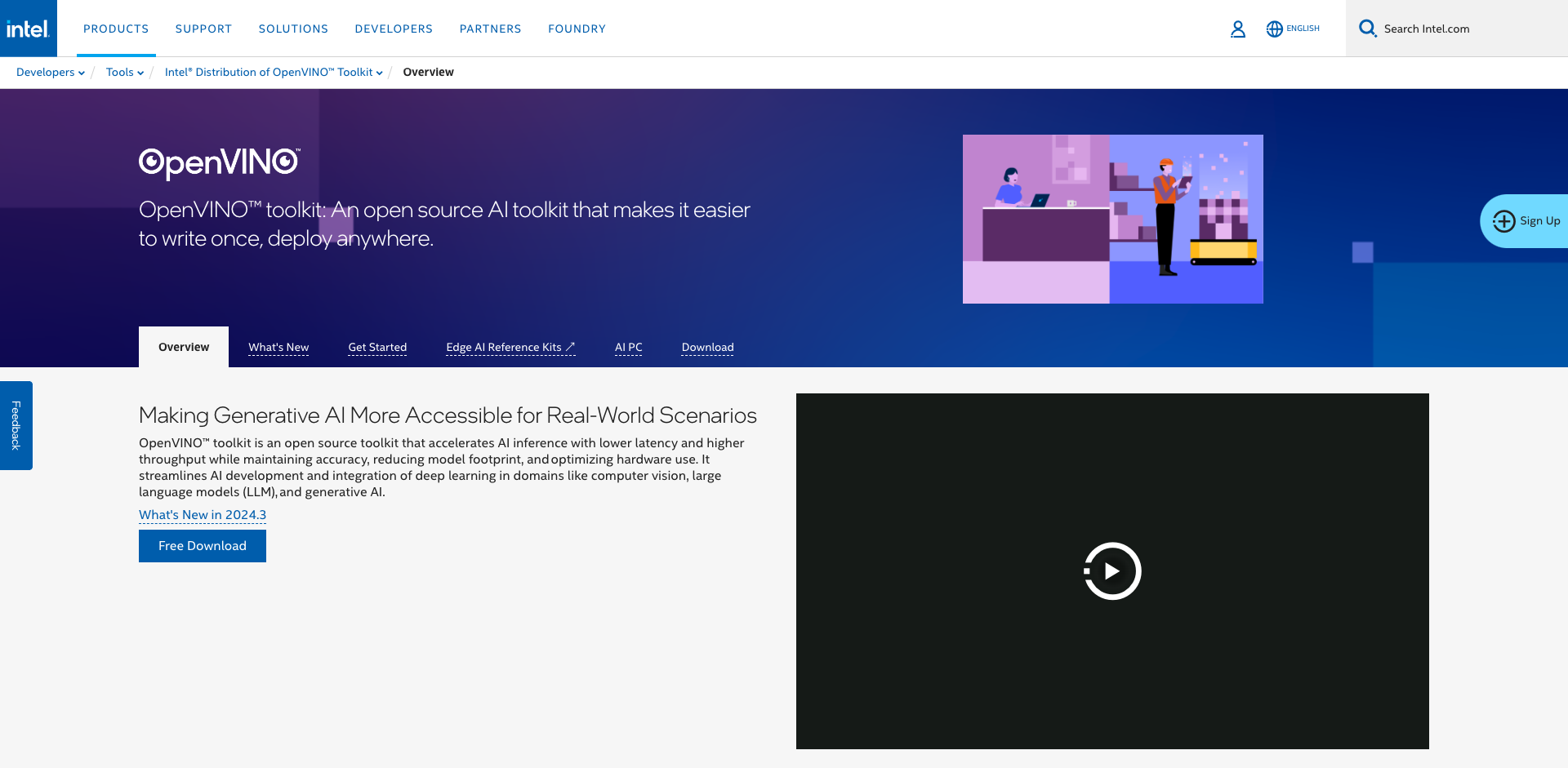Open the SOLUTIONS menu
Image resolution: width=1568 pixels, height=768 pixels.
[293, 29]
